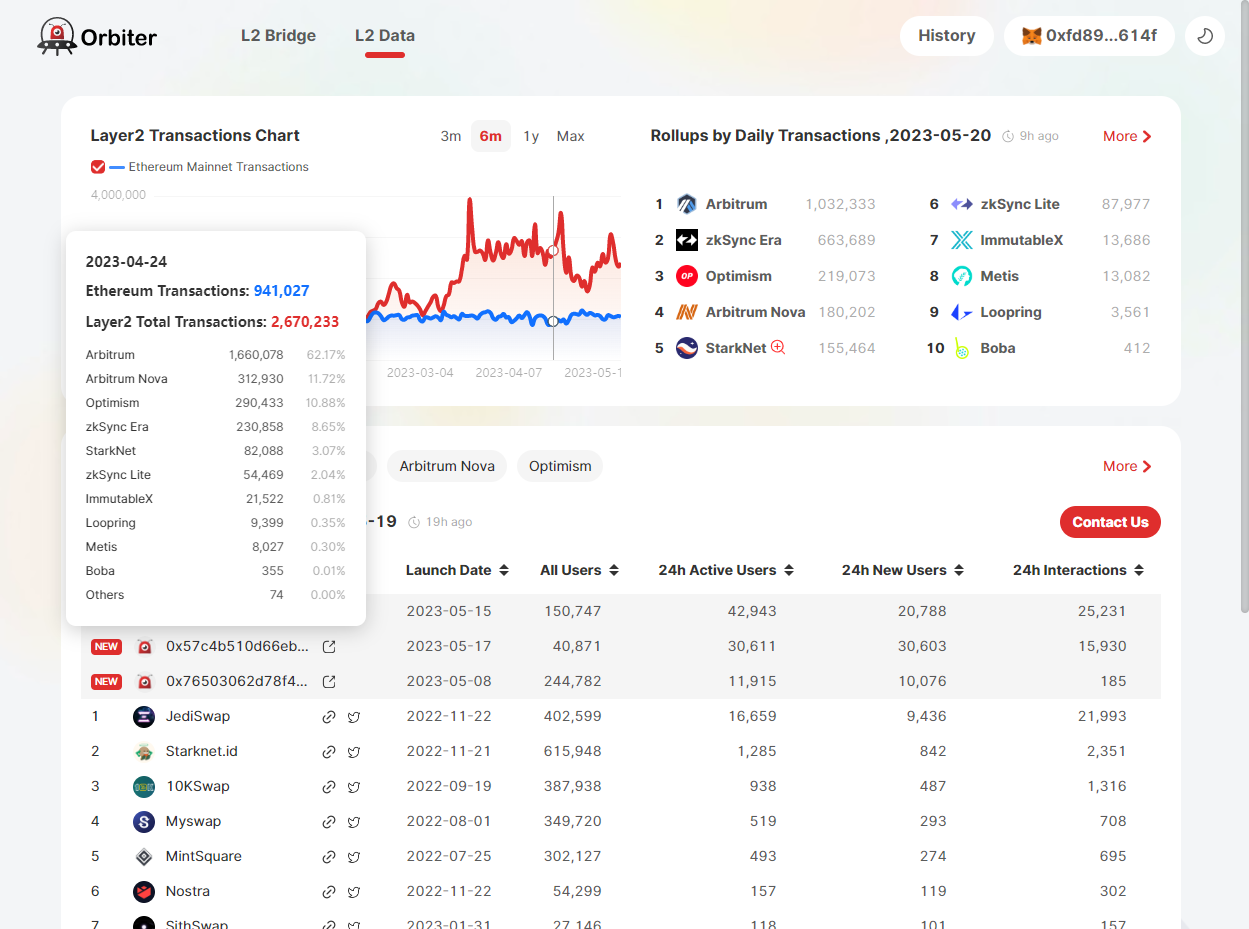Switch to the L2 Bridge tab
This screenshot has width=1249, height=929.
tap(278, 36)
